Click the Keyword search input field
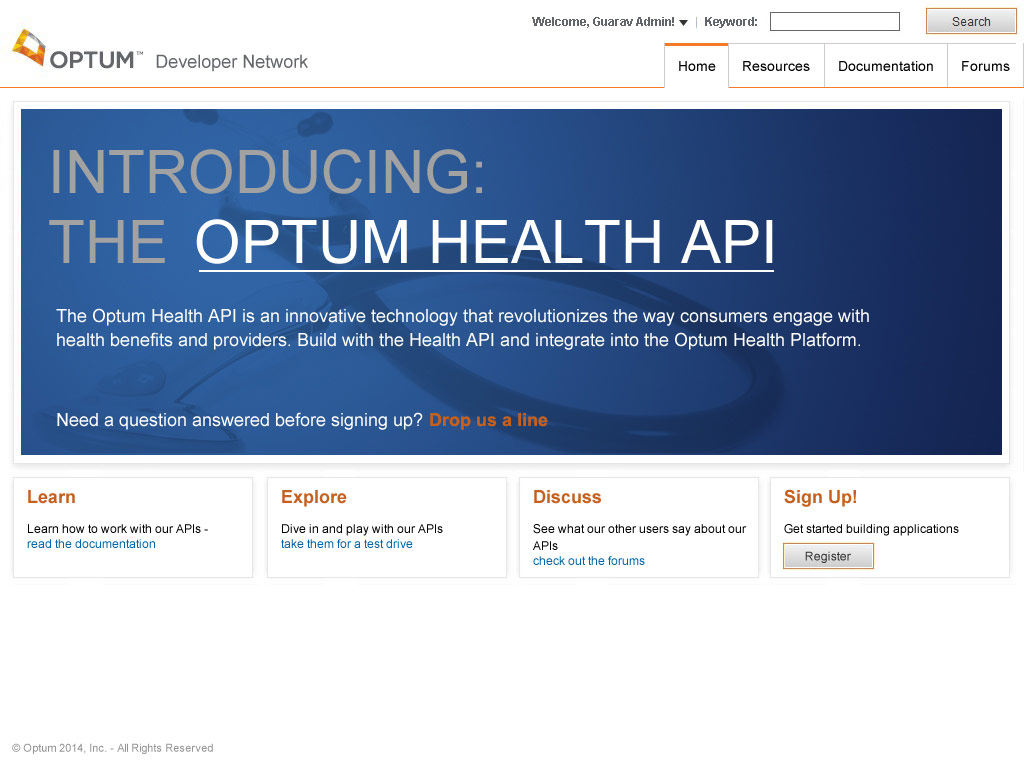The width and height of the screenshot is (1024, 768). (834, 22)
